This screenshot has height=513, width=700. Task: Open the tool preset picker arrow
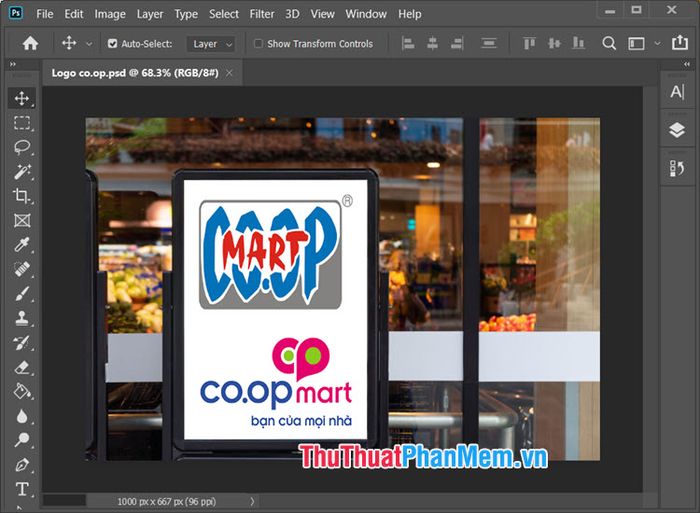click(89, 44)
